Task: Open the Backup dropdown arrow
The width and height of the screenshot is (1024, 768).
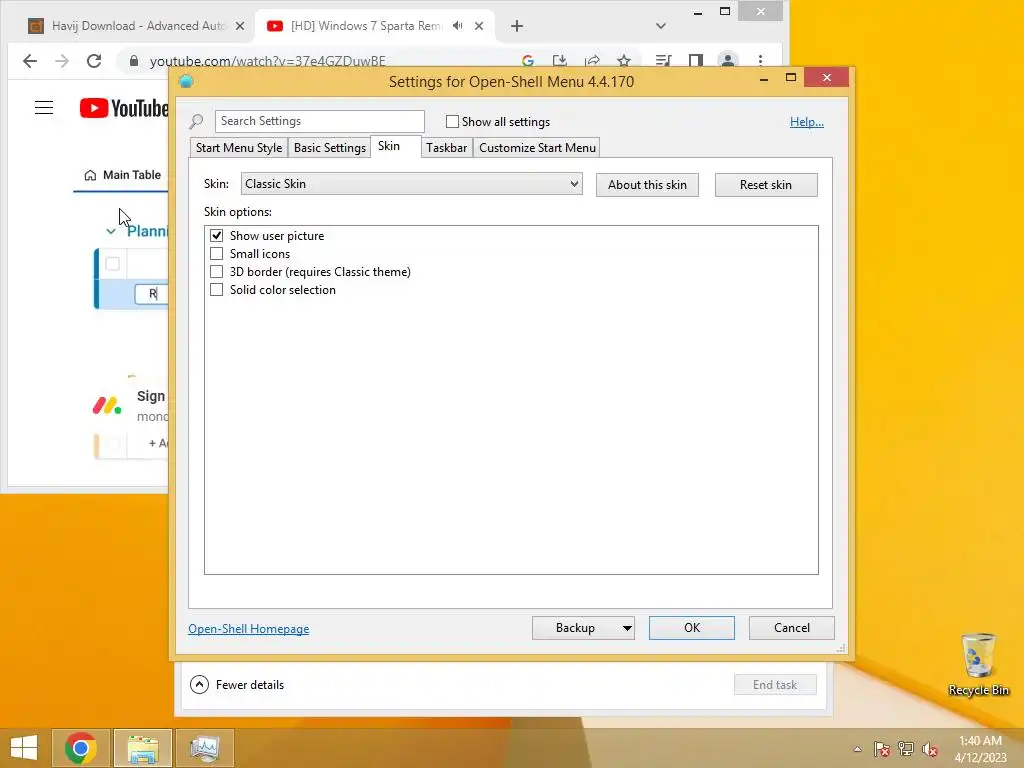Action: coord(627,628)
